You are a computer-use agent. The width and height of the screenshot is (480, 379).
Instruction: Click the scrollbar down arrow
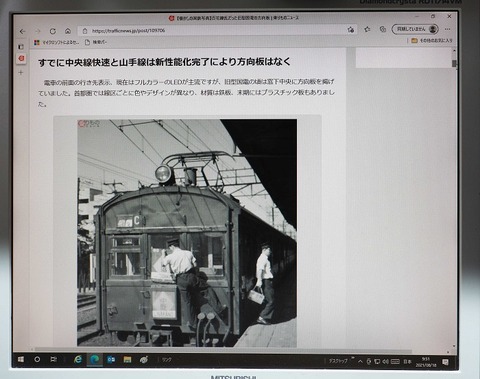454,347
